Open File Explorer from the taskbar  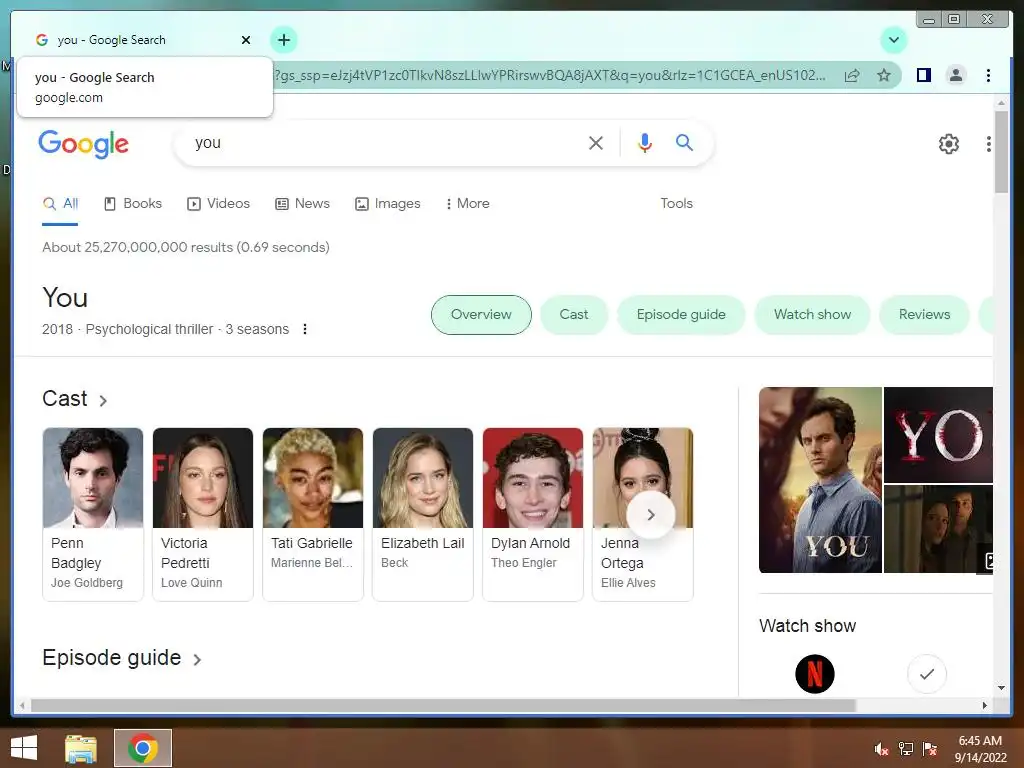(81, 748)
